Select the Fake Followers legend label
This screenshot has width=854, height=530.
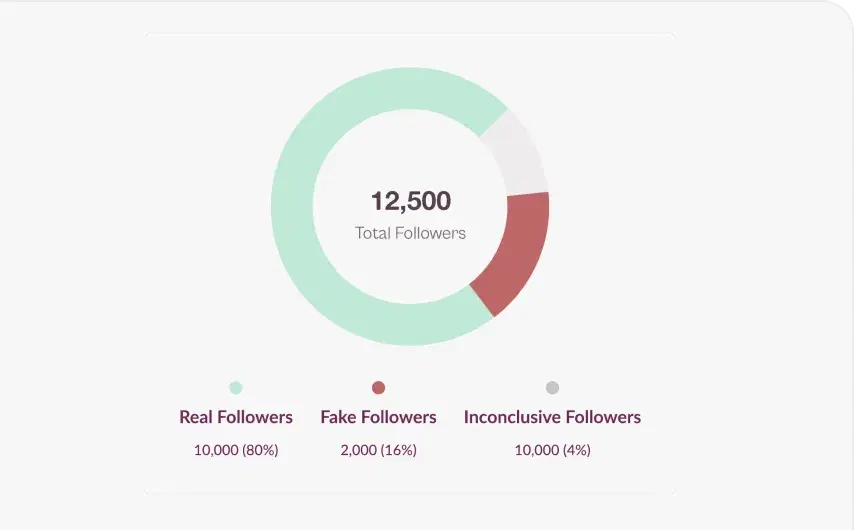[378, 417]
